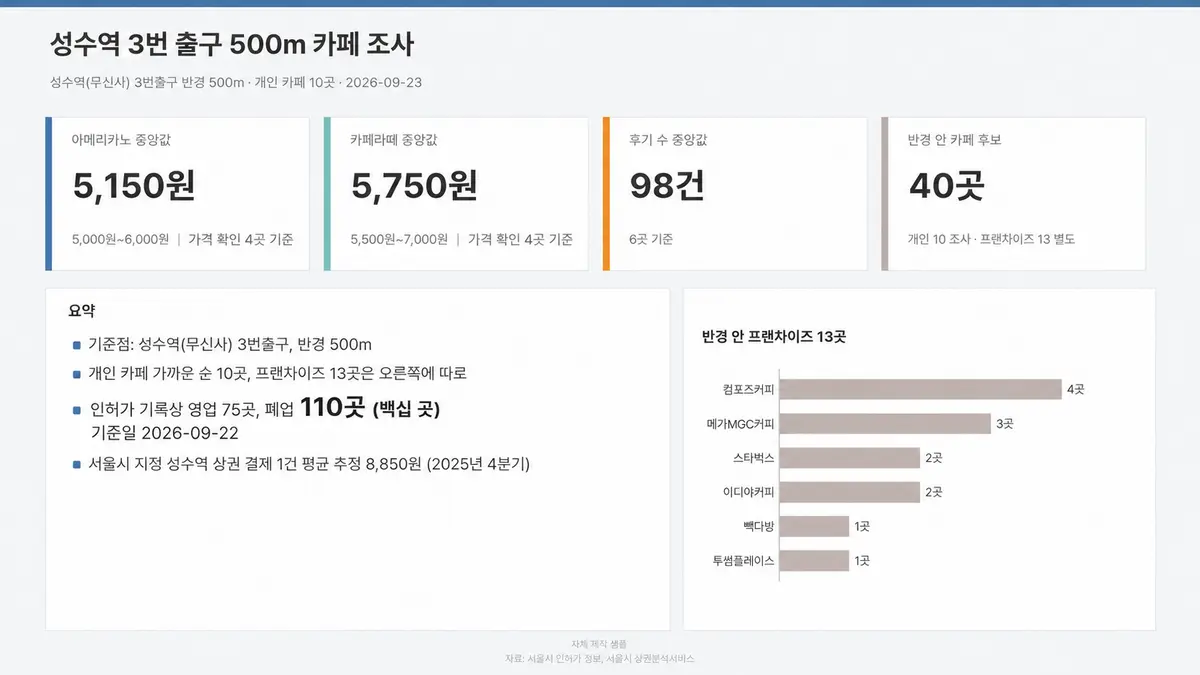
Task: Click chart title '반경 안 프랜차이즈 13곳'
Action: coord(774,337)
